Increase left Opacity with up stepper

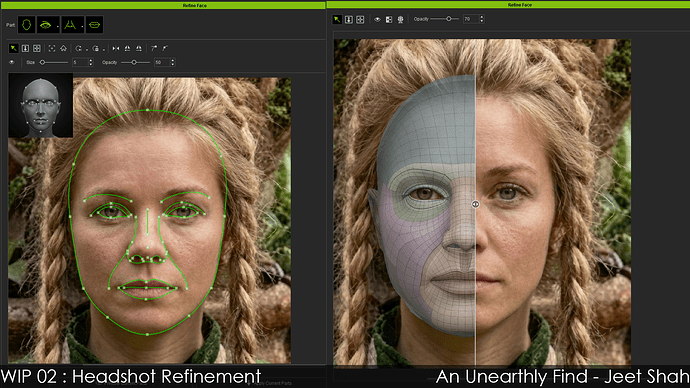click(172, 61)
